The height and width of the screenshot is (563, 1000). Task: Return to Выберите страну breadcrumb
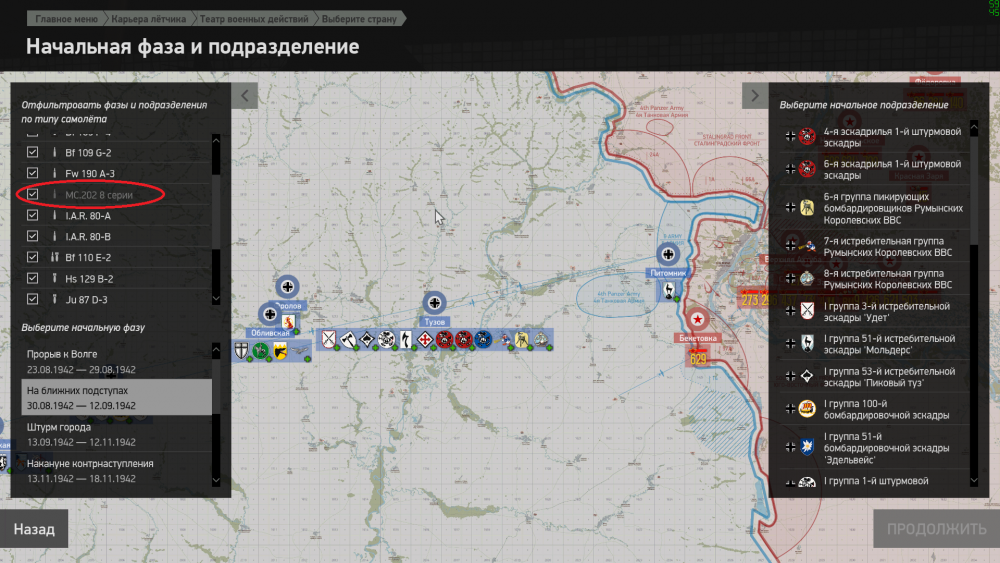[359, 19]
